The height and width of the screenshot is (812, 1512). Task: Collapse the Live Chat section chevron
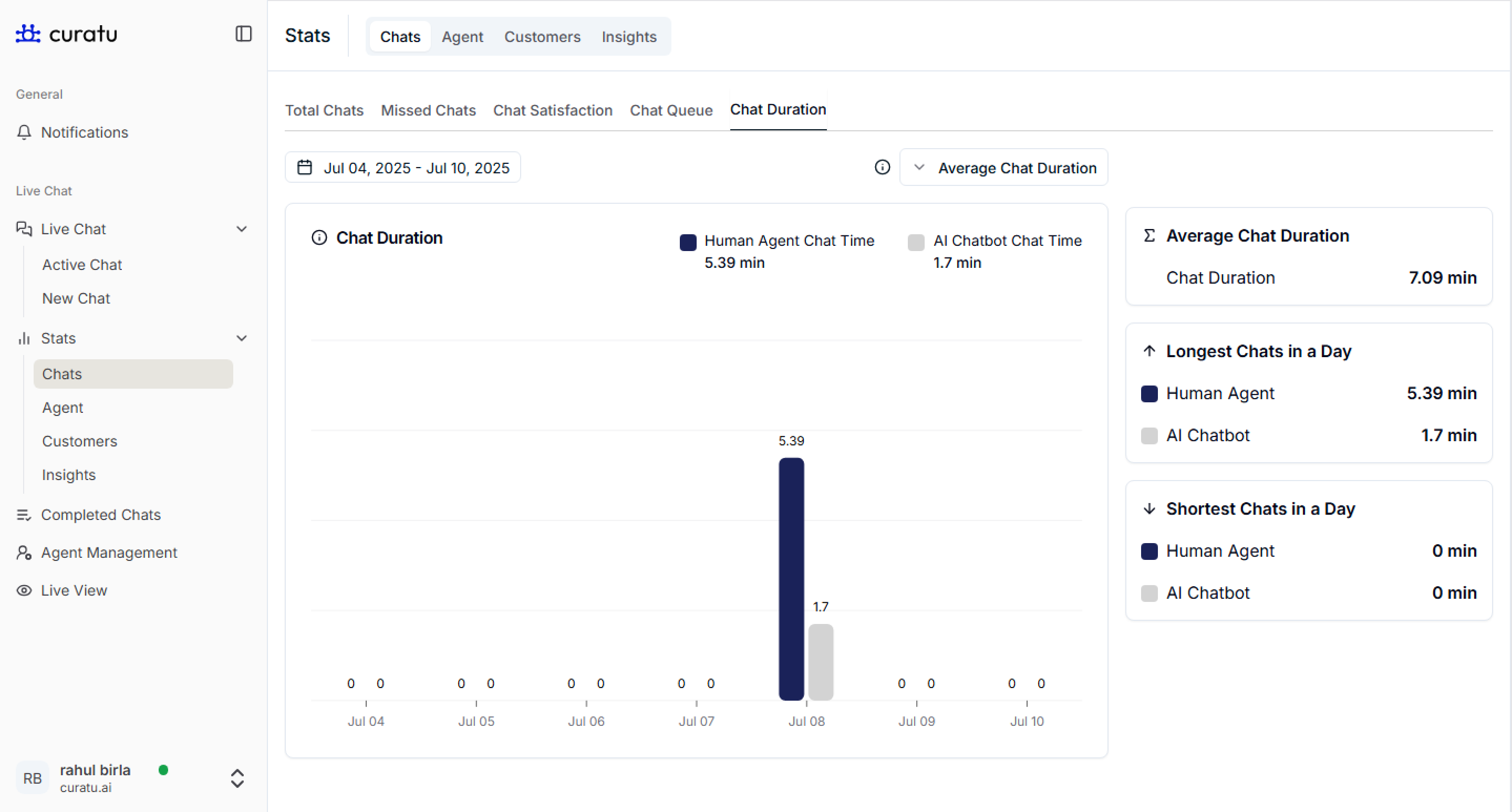(241, 229)
